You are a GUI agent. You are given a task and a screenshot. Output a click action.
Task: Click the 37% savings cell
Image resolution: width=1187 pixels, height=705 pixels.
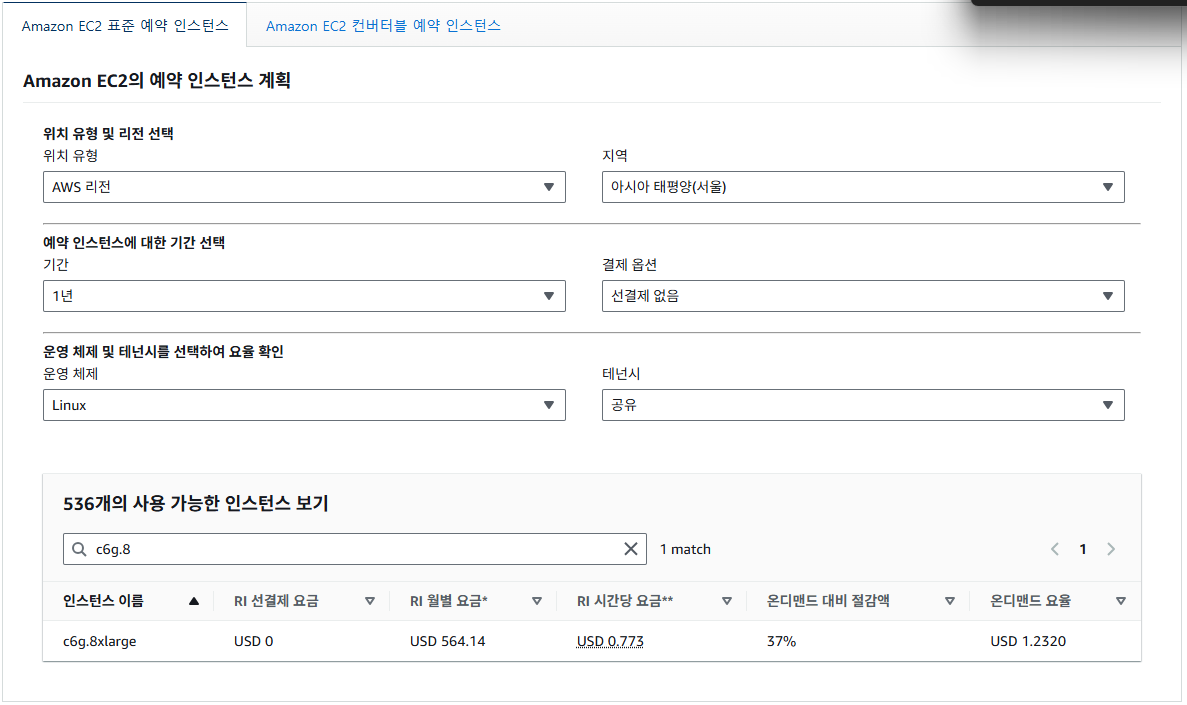pos(781,641)
